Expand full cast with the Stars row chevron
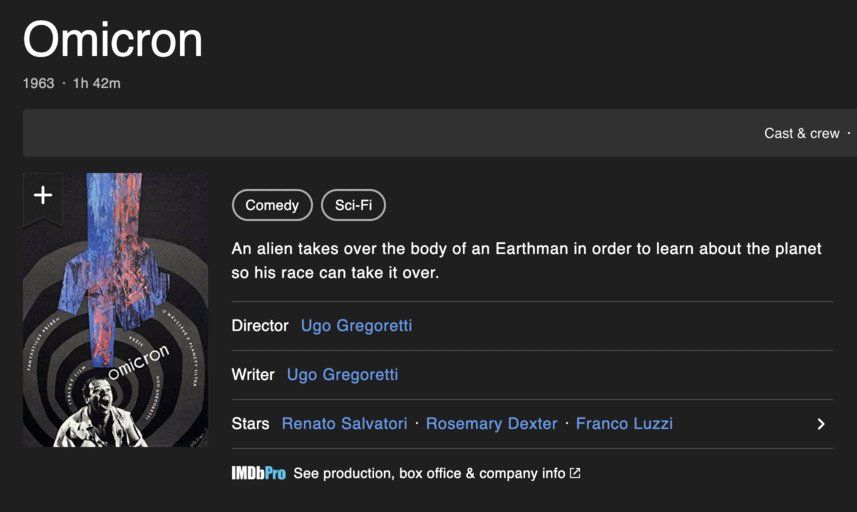Viewport: 857px width, 512px height. (820, 424)
